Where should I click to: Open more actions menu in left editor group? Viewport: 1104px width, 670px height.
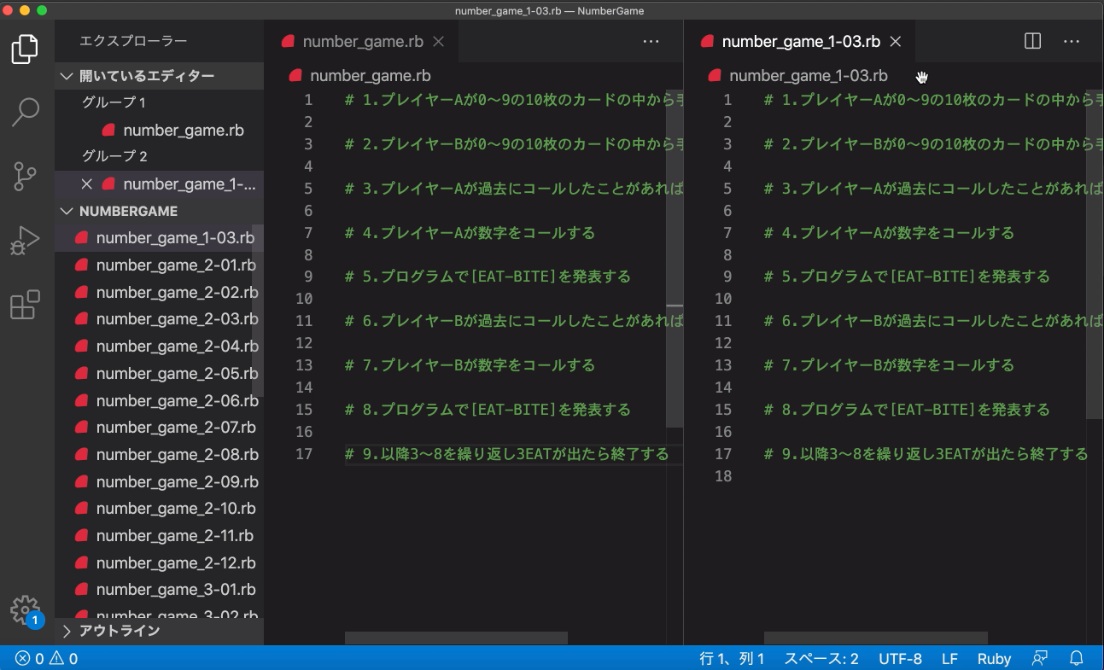pos(651,41)
